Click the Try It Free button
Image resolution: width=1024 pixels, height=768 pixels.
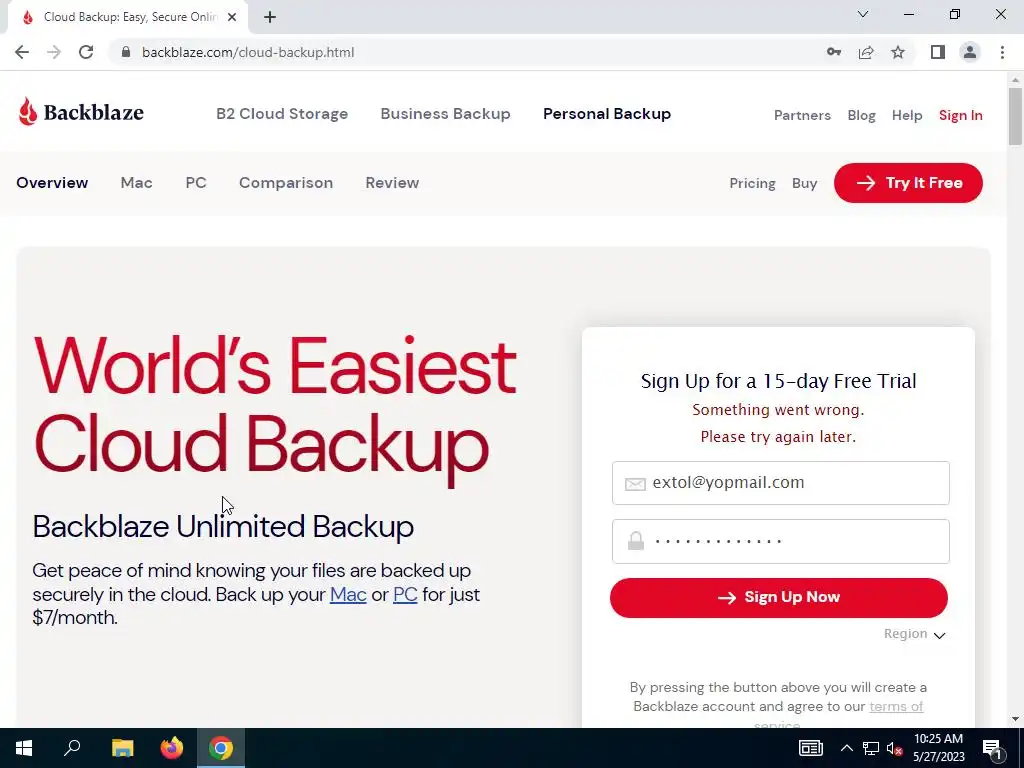point(908,183)
